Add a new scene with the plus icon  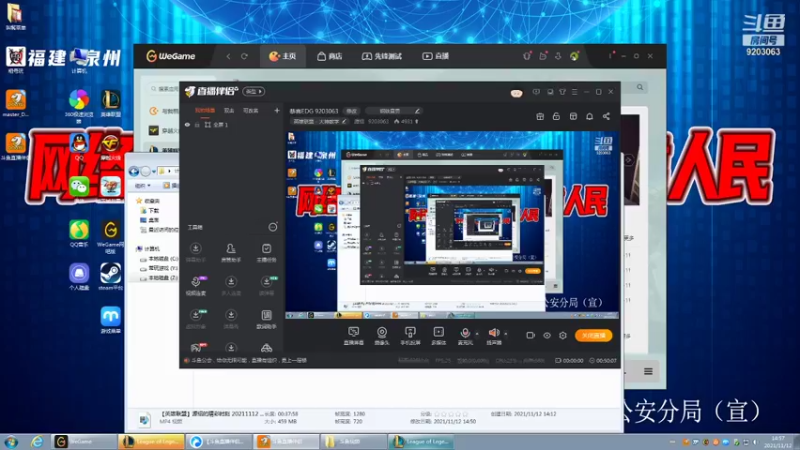click(277, 110)
